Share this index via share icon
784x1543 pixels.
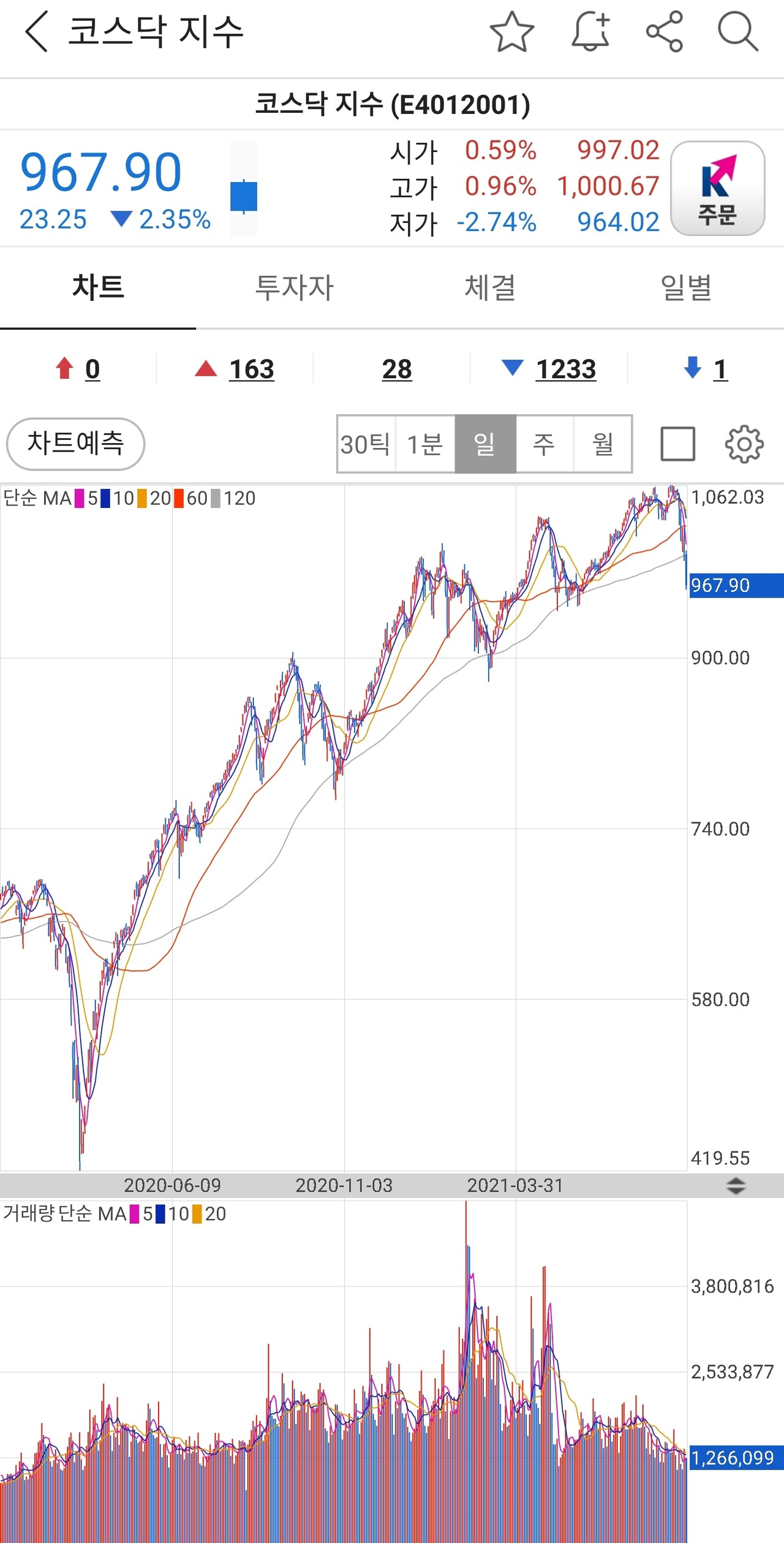(665, 31)
